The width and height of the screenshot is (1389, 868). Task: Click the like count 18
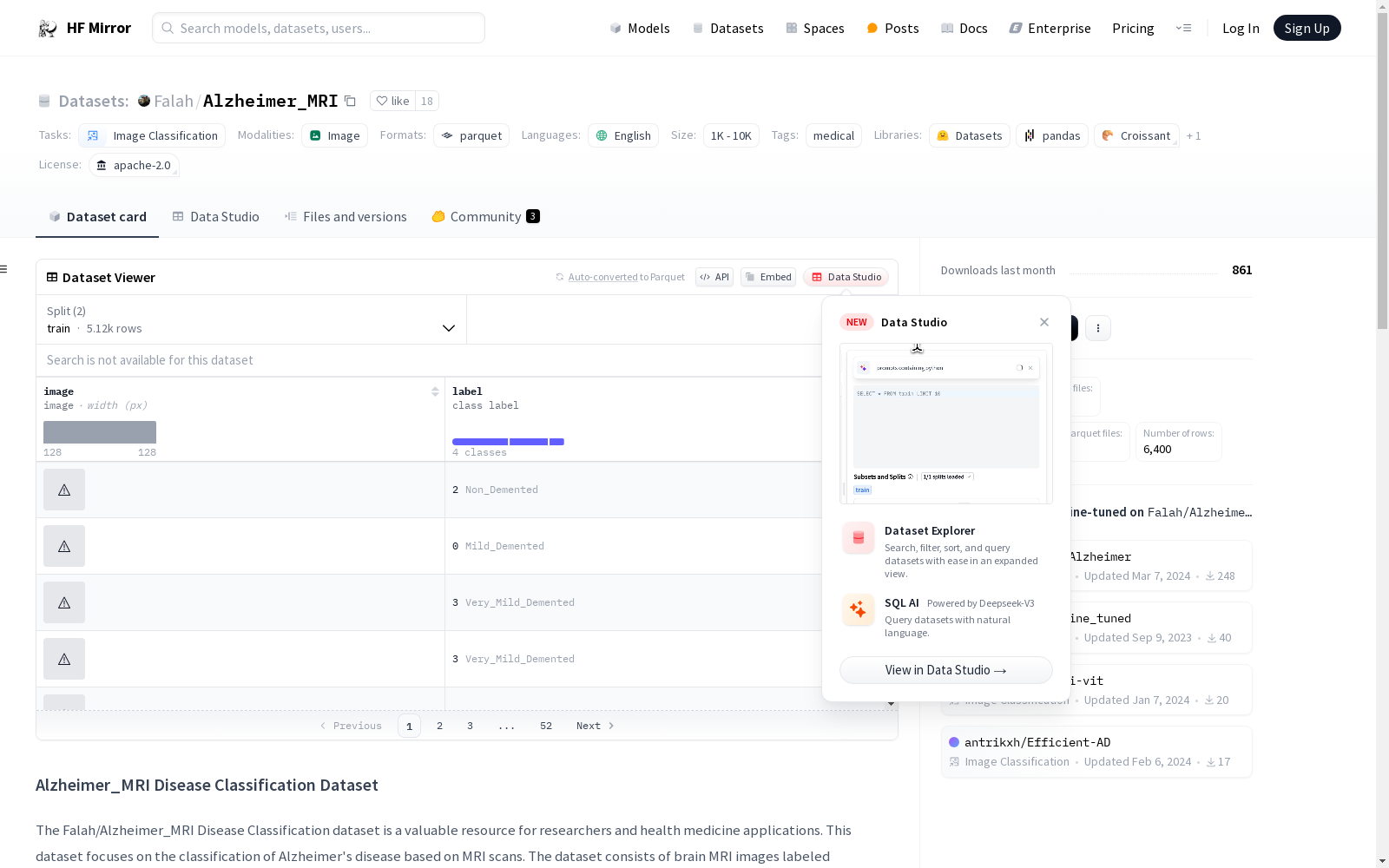427,101
